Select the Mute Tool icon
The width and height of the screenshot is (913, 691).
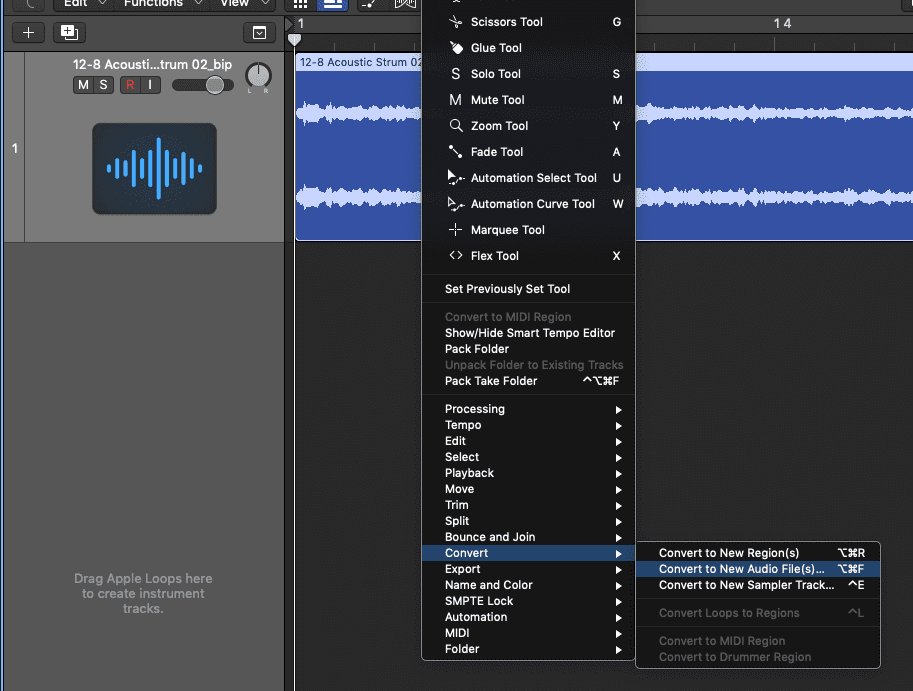click(455, 100)
